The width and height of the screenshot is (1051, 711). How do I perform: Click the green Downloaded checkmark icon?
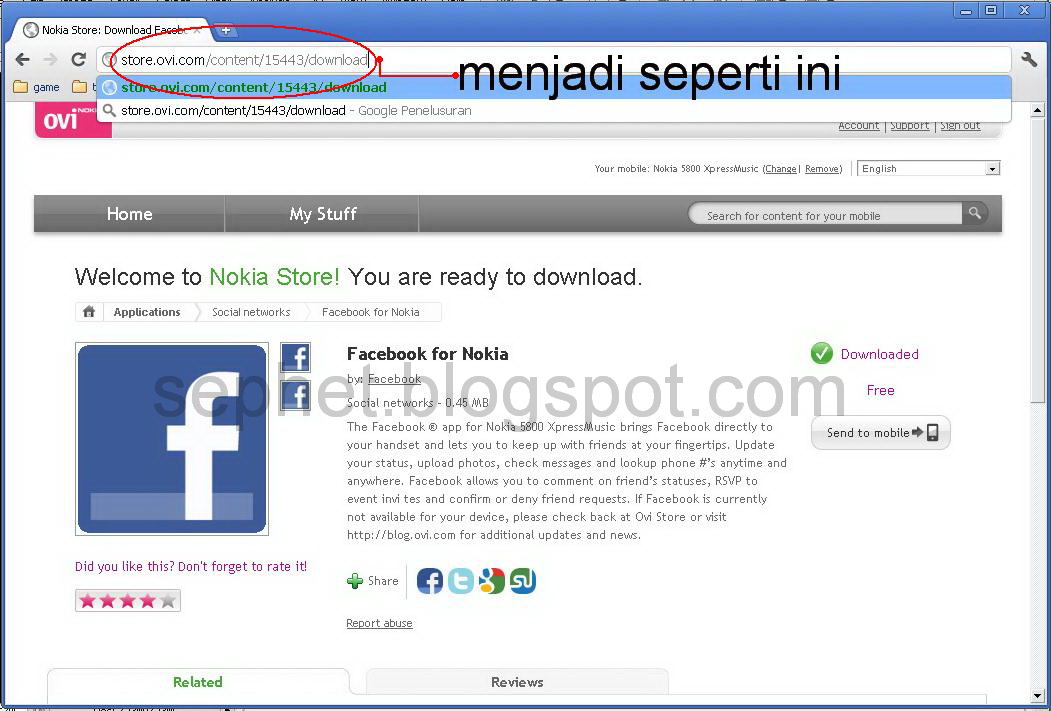point(822,353)
